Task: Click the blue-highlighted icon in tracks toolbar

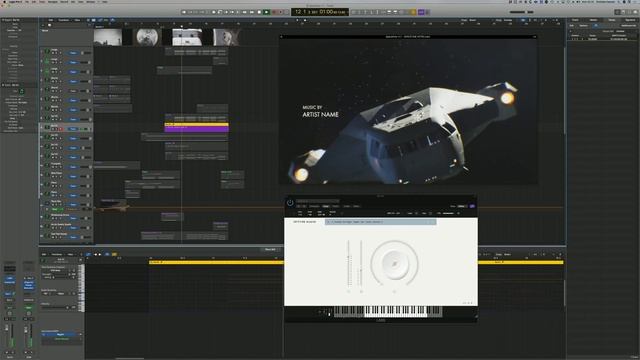Action: tap(93, 20)
